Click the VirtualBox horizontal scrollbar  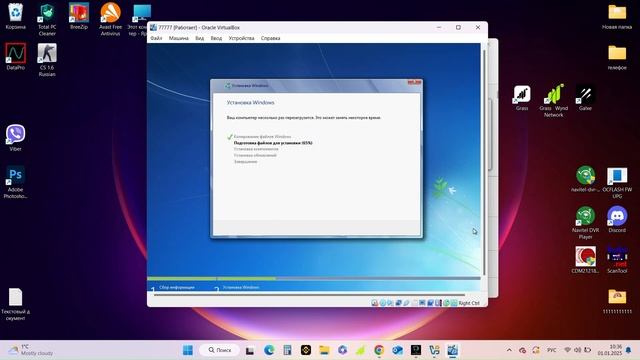pyautogui.click(x=309, y=294)
